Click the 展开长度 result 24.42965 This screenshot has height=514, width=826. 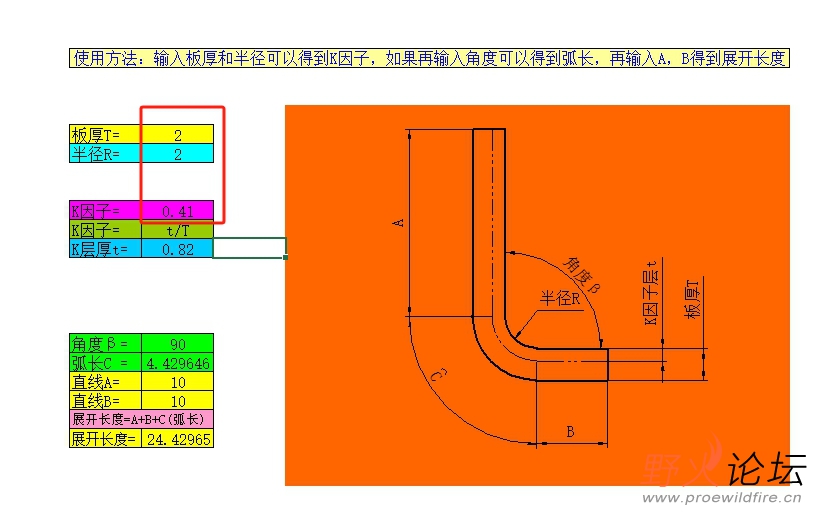click(x=178, y=438)
